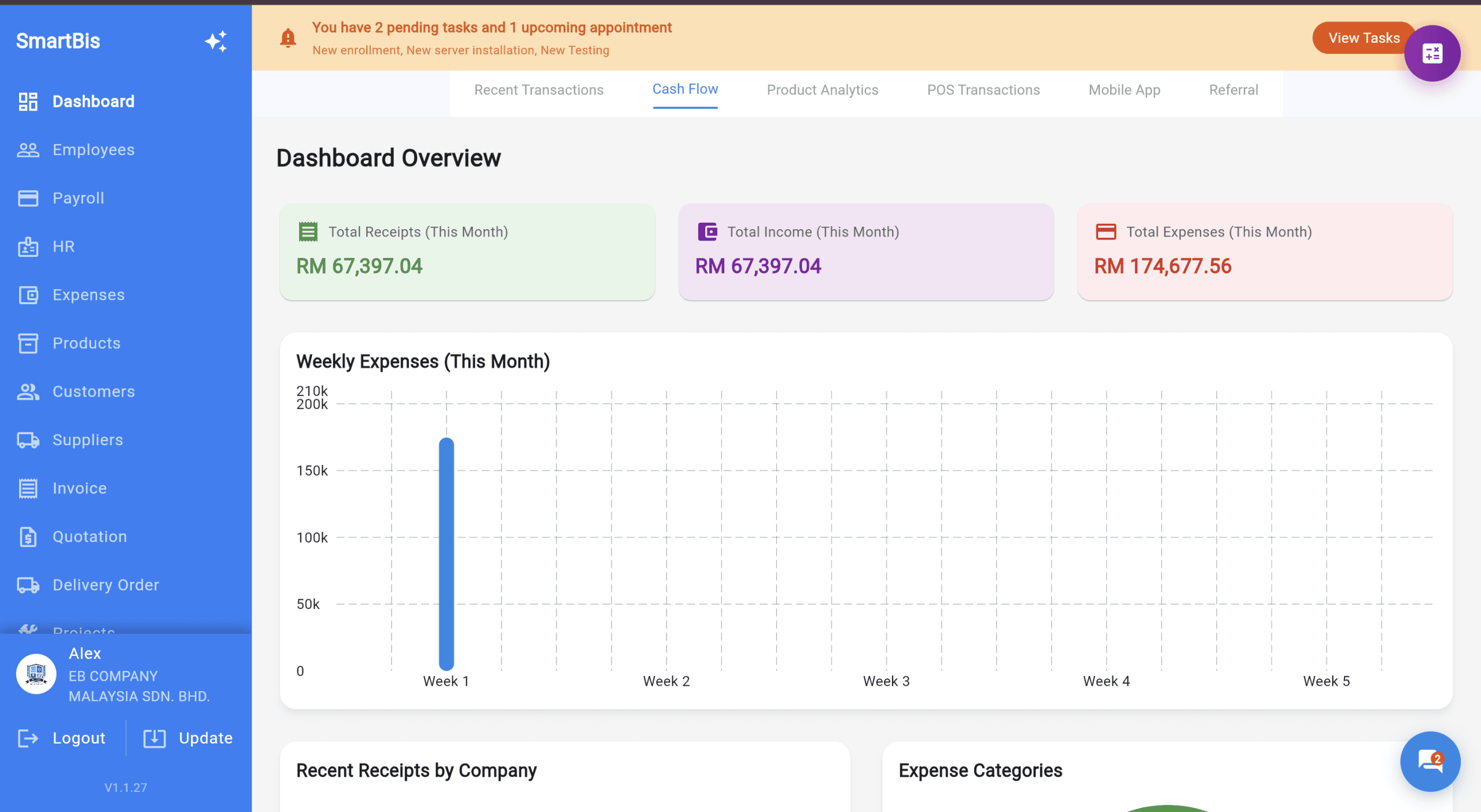
Task: Click the Week 5 axis label
Action: click(1326, 681)
